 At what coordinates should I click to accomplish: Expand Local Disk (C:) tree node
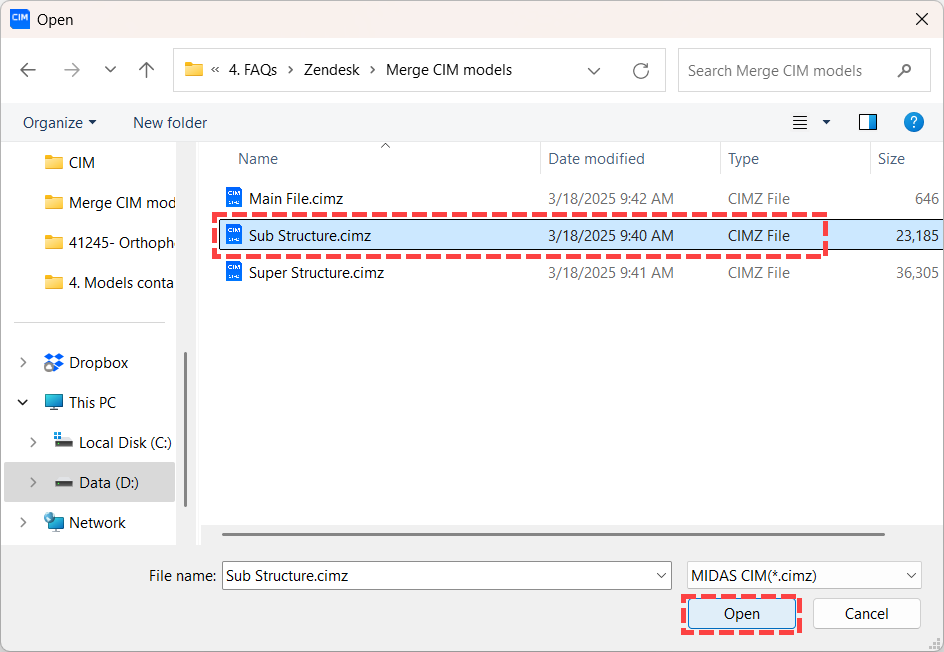[33, 443]
